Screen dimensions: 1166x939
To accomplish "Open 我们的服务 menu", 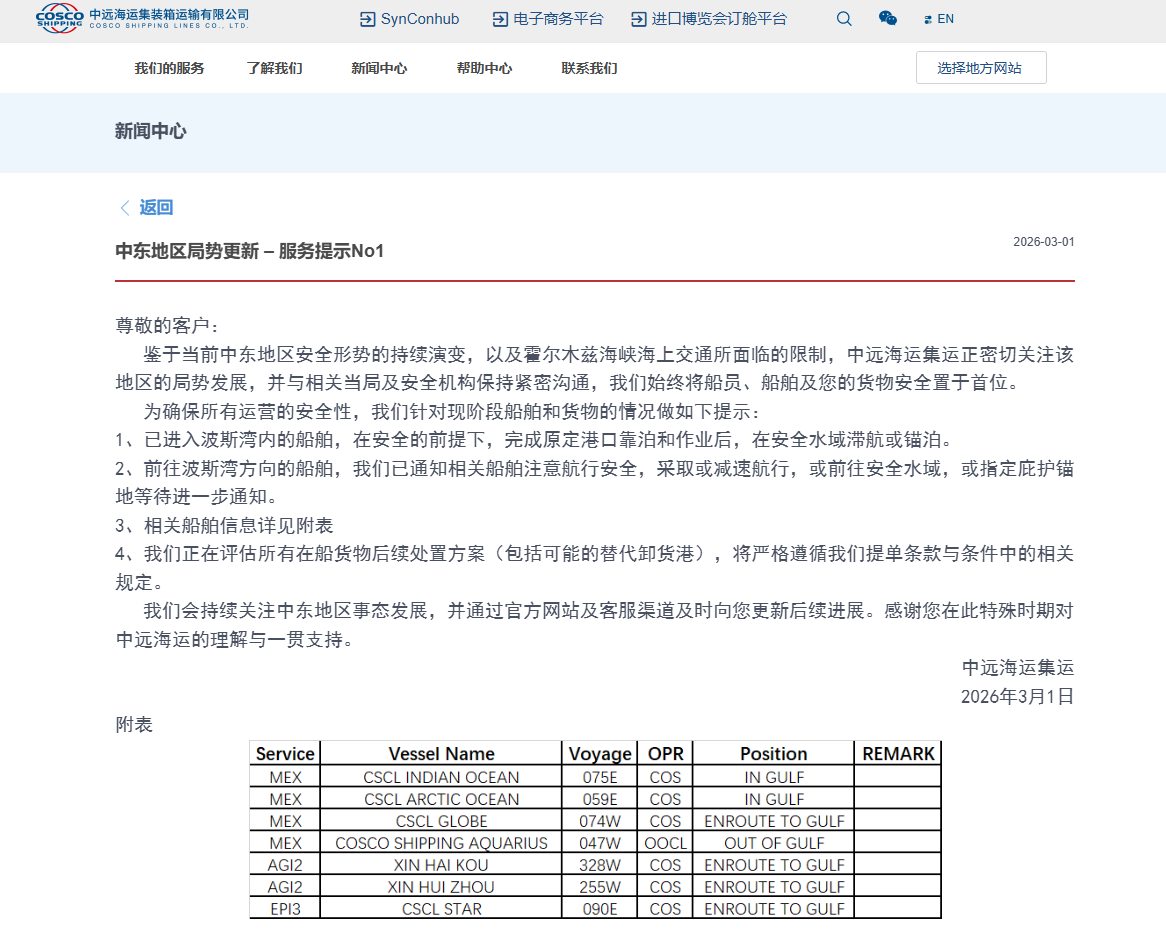I will pos(169,68).
